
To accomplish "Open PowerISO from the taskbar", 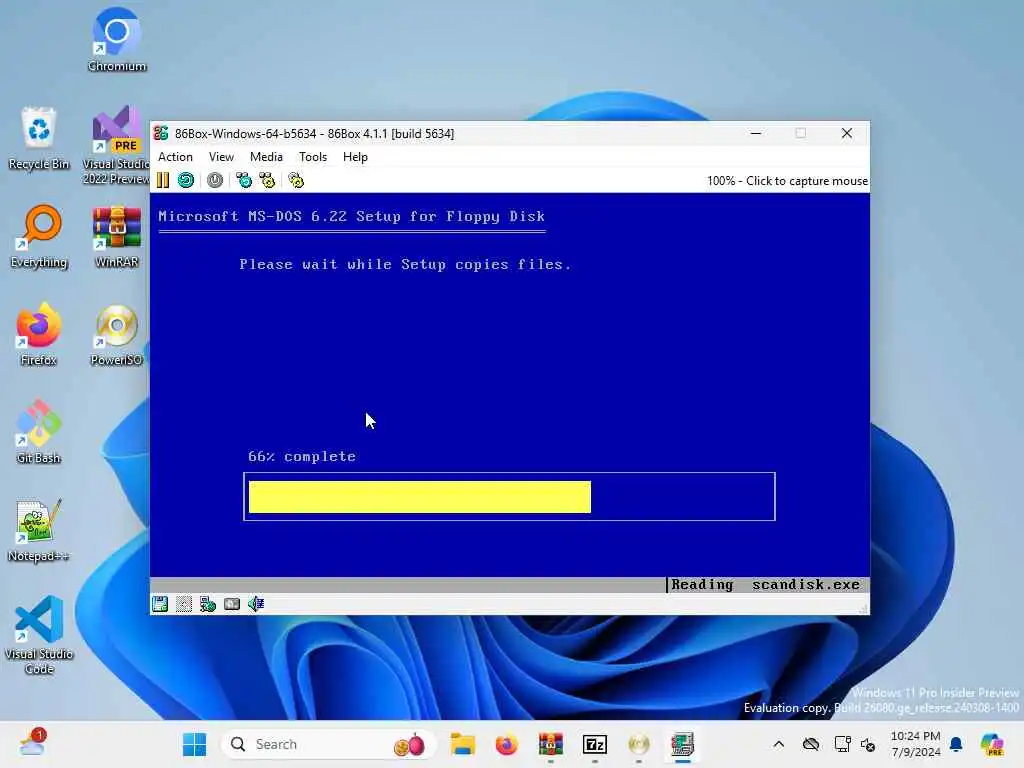I will [639, 744].
